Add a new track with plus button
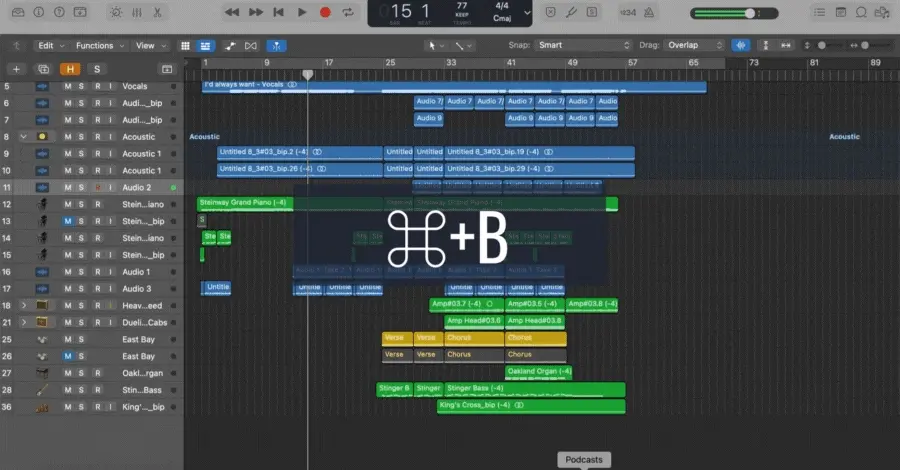900x470 pixels. [16, 69]
